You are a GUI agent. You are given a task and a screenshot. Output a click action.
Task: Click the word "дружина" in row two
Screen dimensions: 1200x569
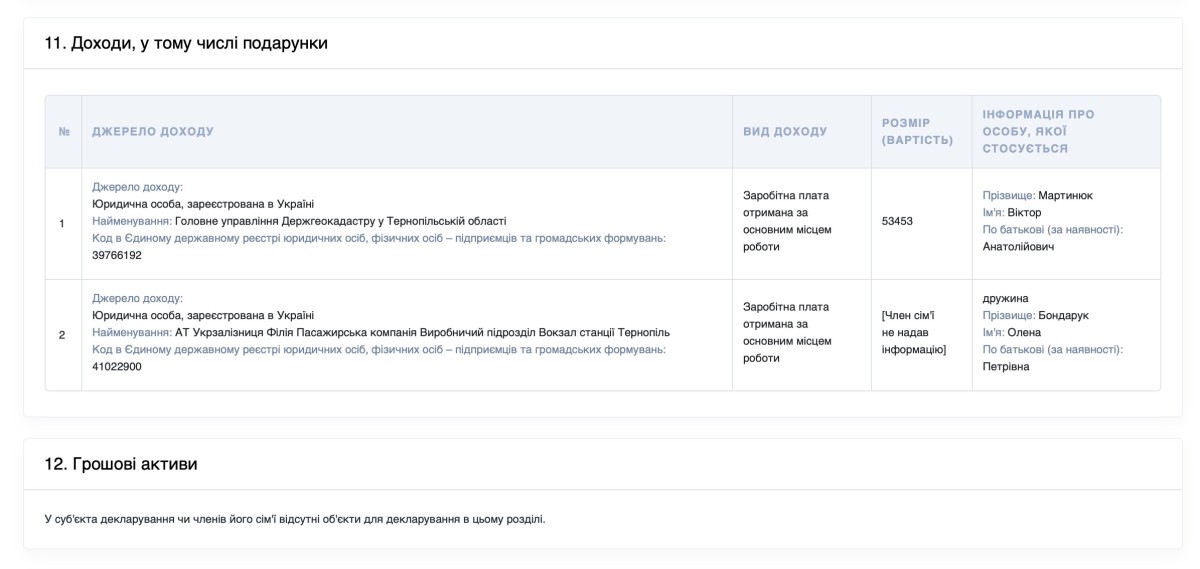[x=1005, y=298]
